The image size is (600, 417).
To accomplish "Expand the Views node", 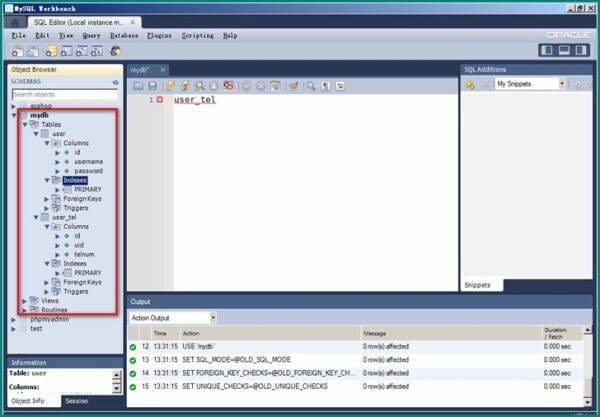I will (25, 301).
